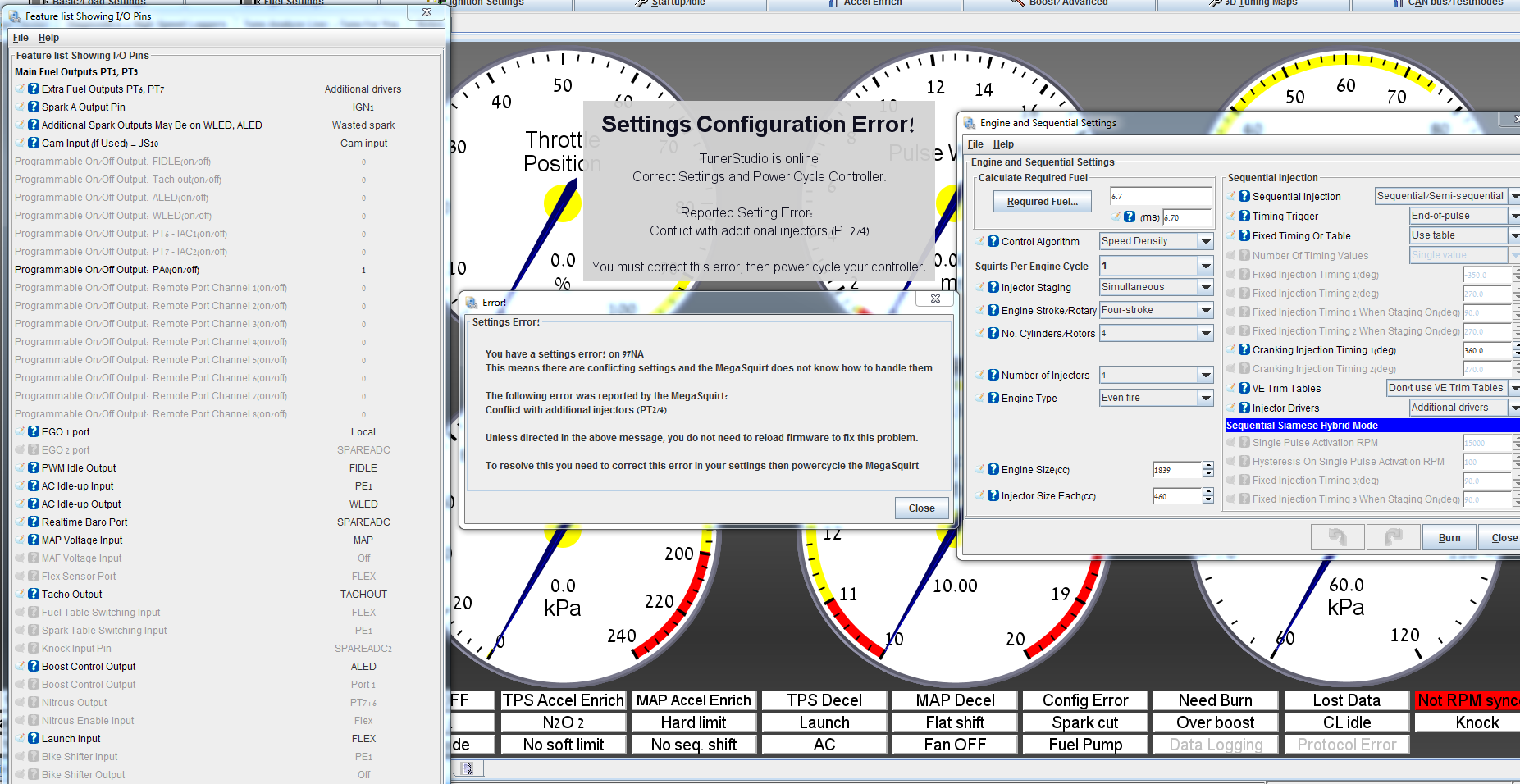Open the Squirts Per Engine Cycle dropdown
Viewport: 1520px width, 784px height.
[x=1205, y=266]
